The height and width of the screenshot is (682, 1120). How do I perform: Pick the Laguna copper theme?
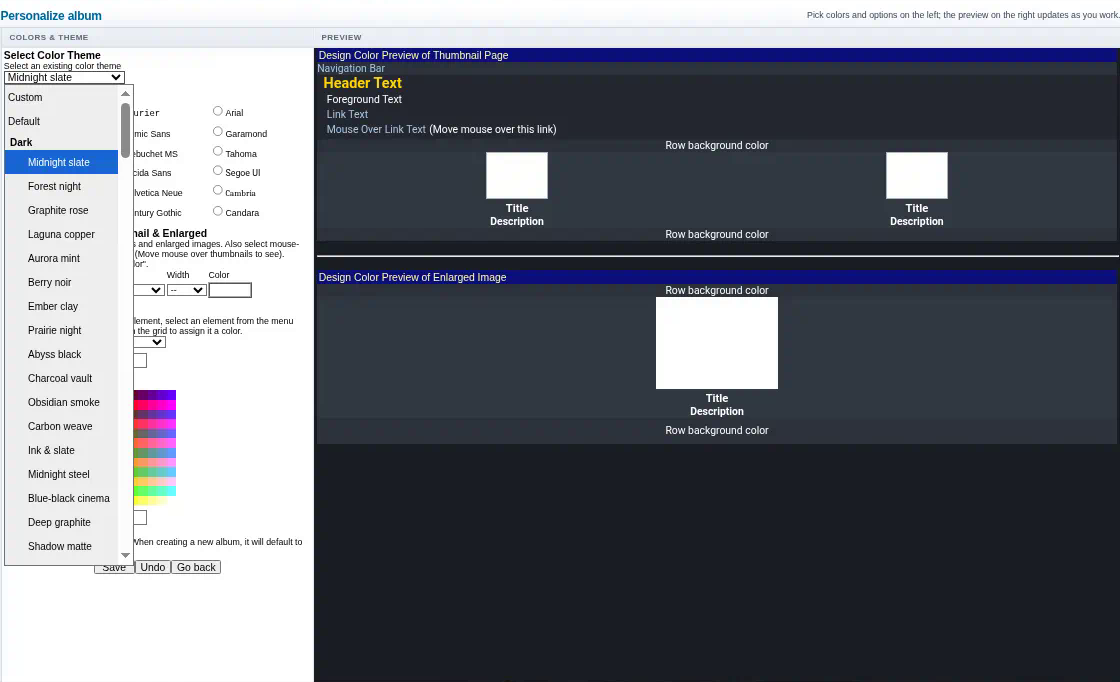pos(61,234)
